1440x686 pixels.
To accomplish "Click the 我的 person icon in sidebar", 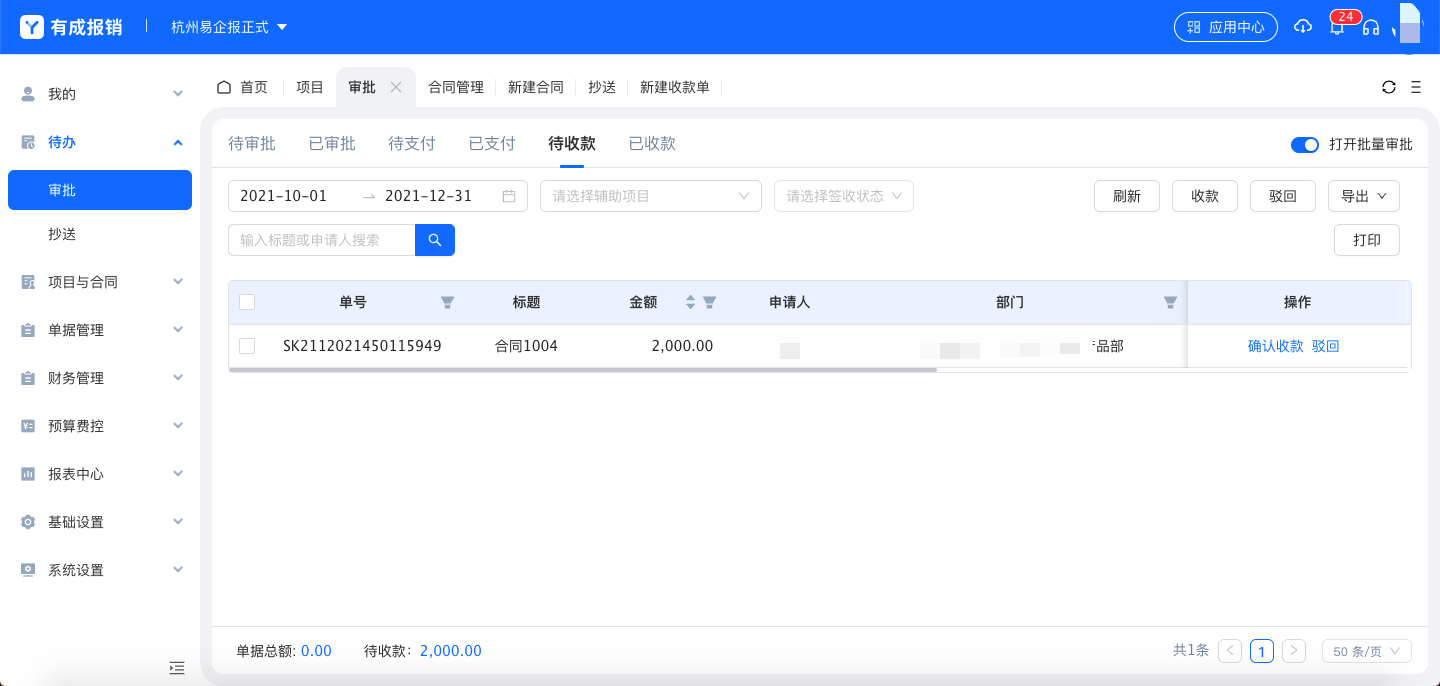I will (29, 94).
